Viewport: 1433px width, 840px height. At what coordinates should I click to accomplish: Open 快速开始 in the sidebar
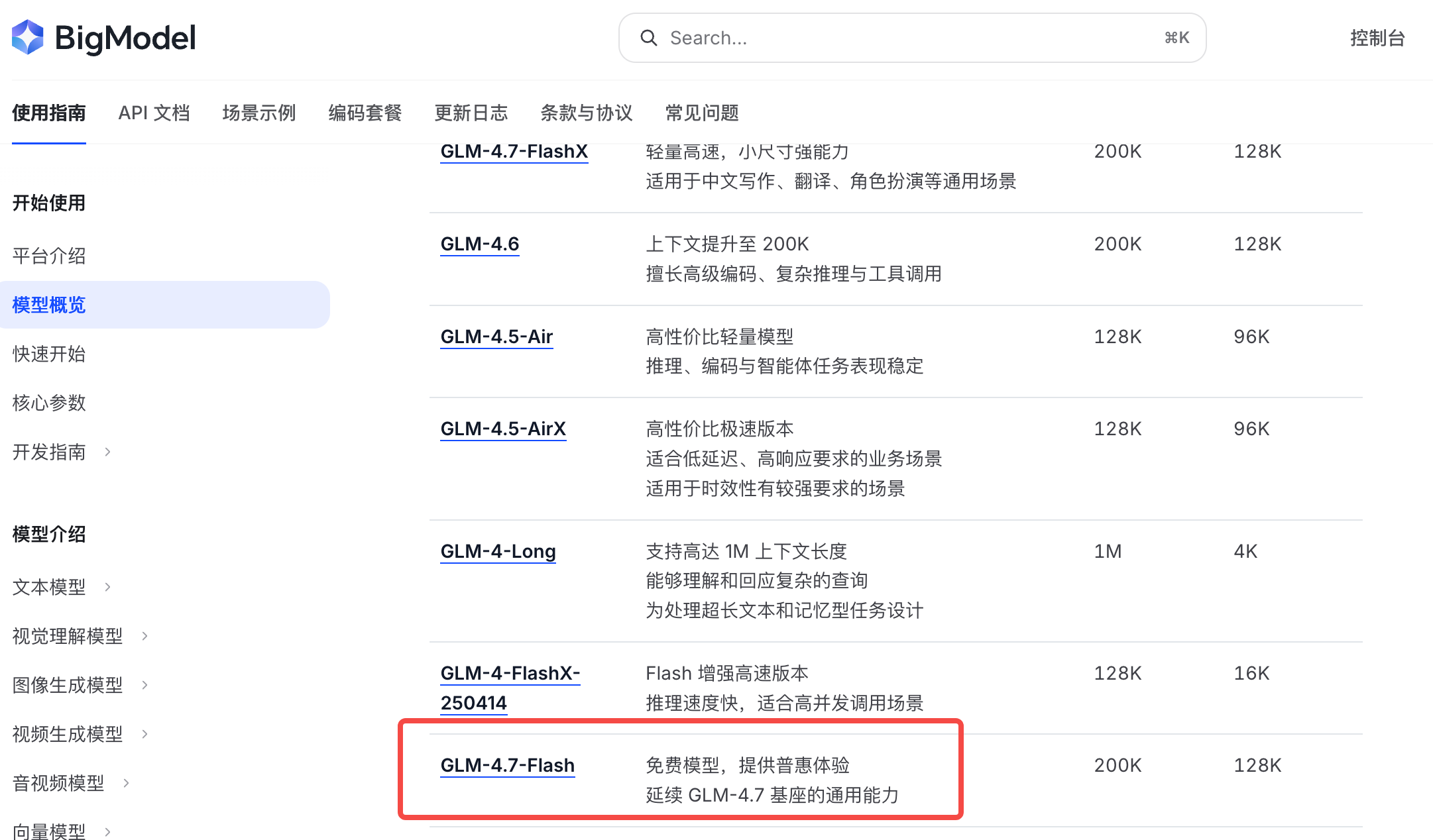click(x=49, y=354)
